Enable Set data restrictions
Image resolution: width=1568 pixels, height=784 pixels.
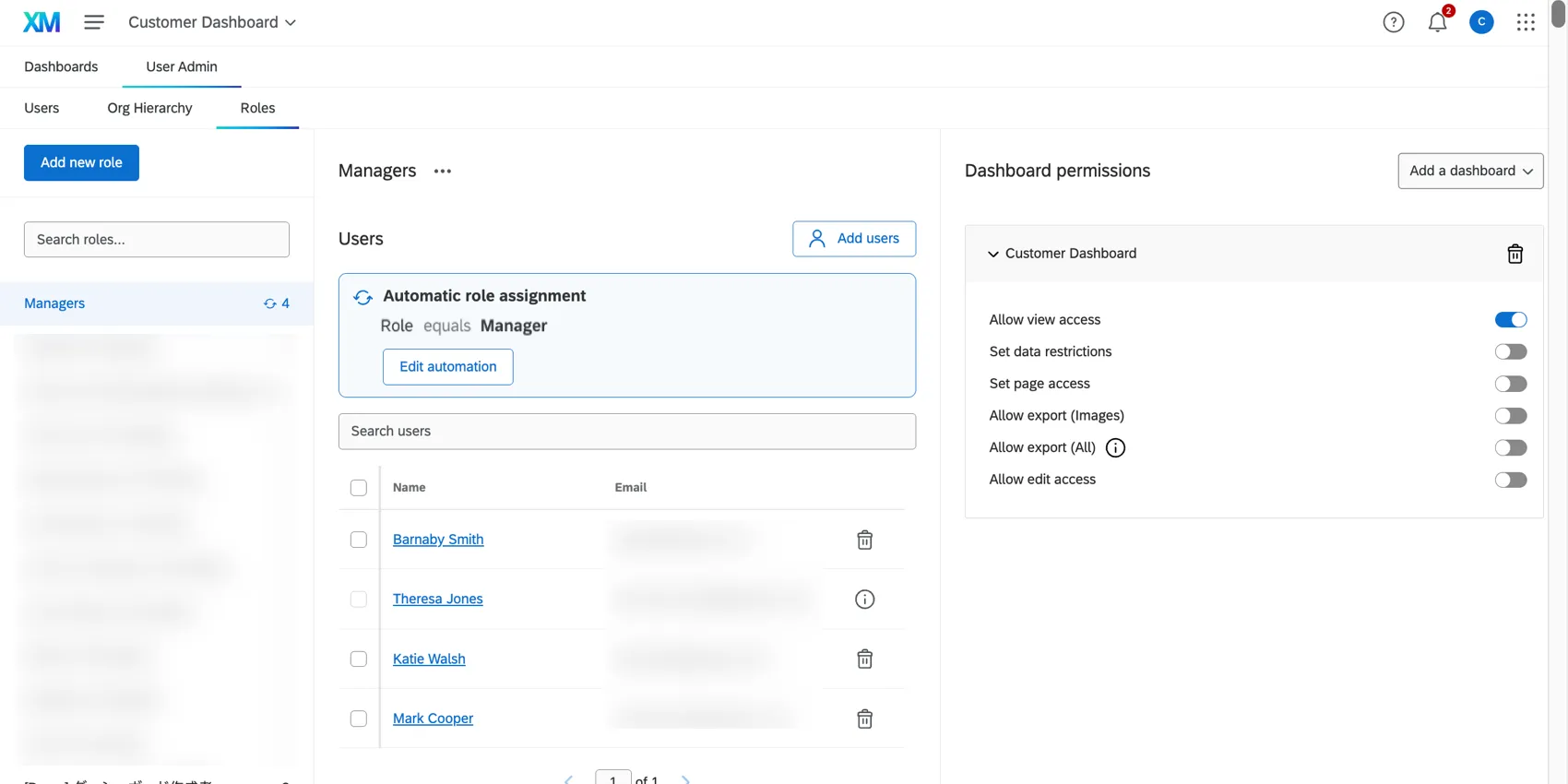(1511, 351)
